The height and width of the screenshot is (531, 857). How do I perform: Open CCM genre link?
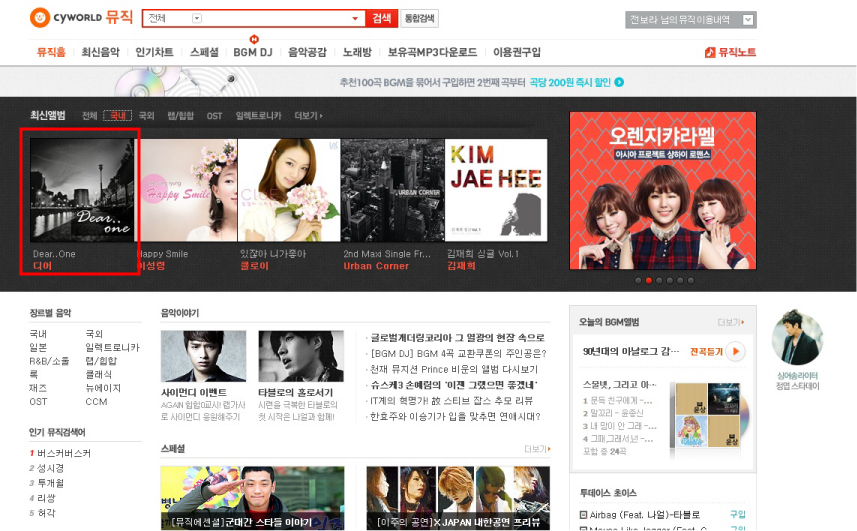[96, 402]
